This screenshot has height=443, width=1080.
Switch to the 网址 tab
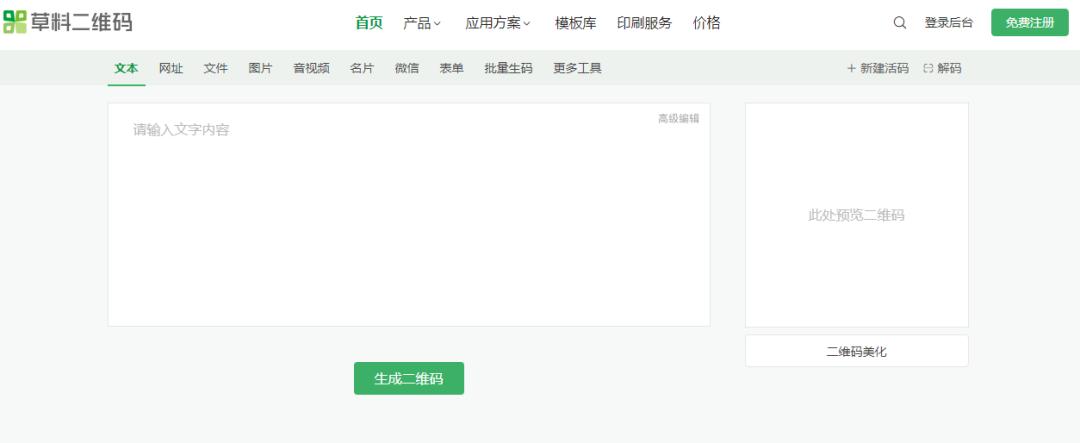coord(171,68)
